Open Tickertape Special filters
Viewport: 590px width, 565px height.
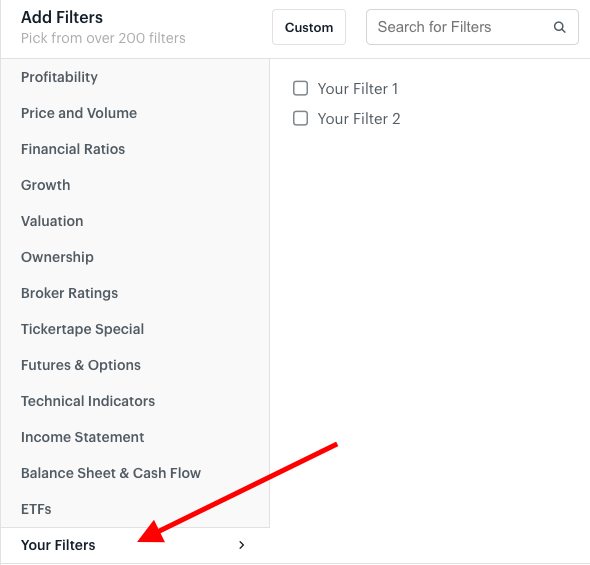click(x=82, y=329)
